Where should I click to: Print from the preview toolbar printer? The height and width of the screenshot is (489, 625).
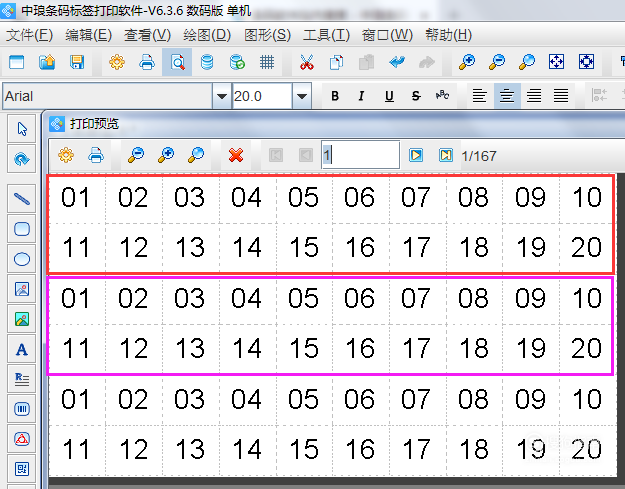(x=96, y=155)
